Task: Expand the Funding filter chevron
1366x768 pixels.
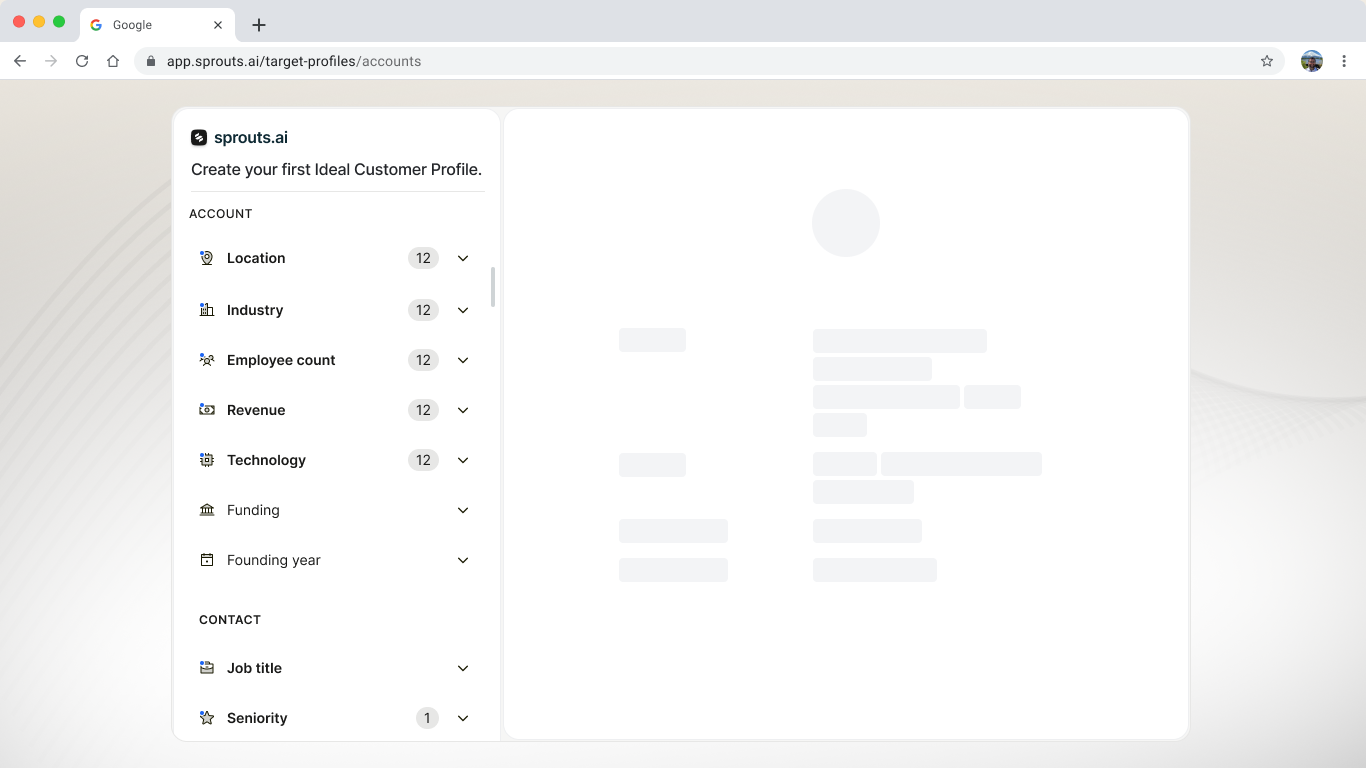Action: click(463, 510)
